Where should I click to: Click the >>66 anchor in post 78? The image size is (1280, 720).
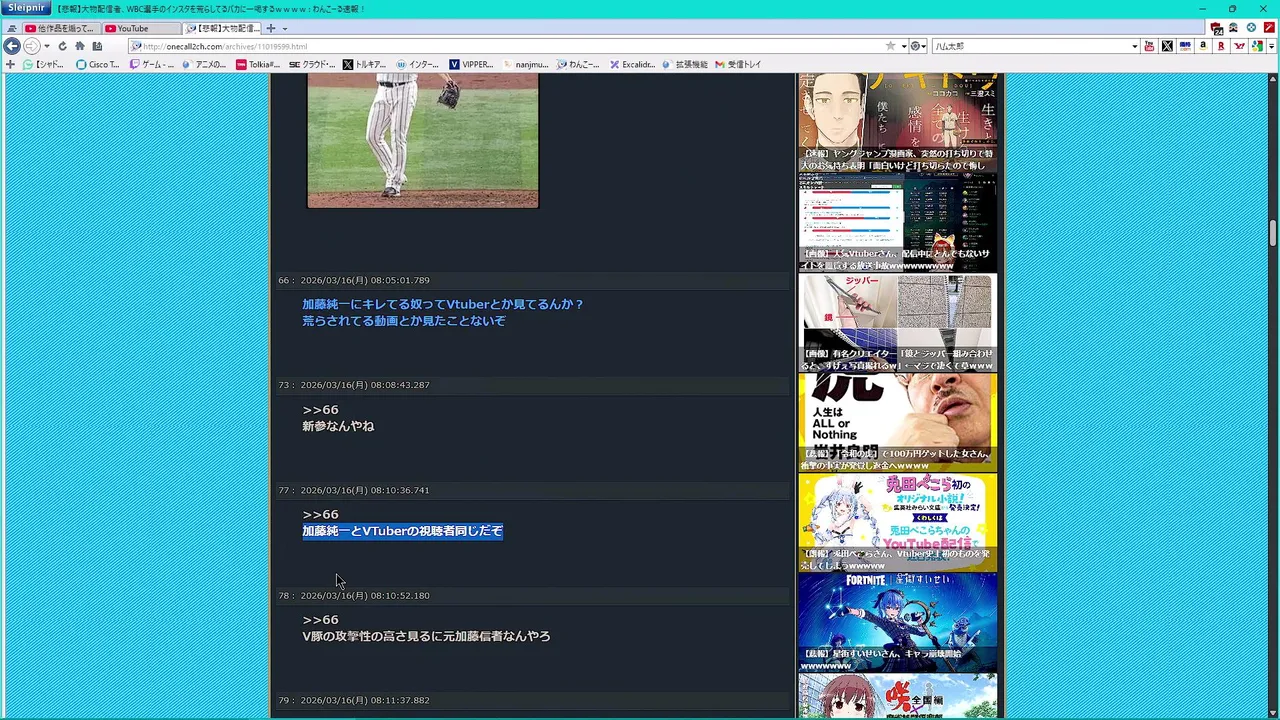coord(320,619)
